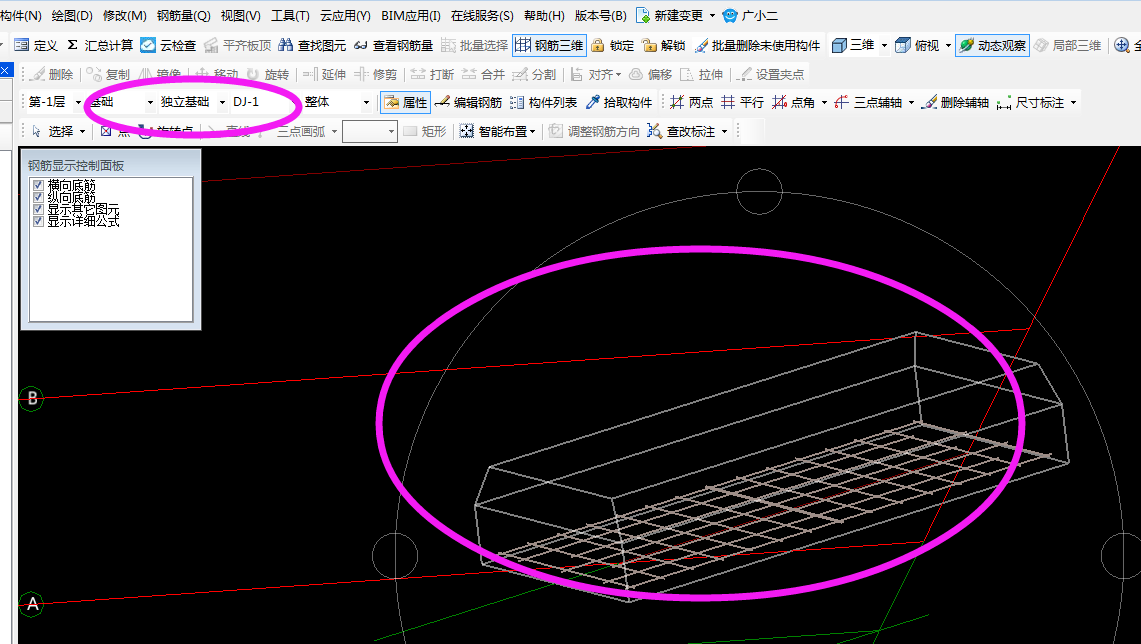Open the 修改(M) menu
Viewport: 1141px width, 644px height.
point(124,15)
